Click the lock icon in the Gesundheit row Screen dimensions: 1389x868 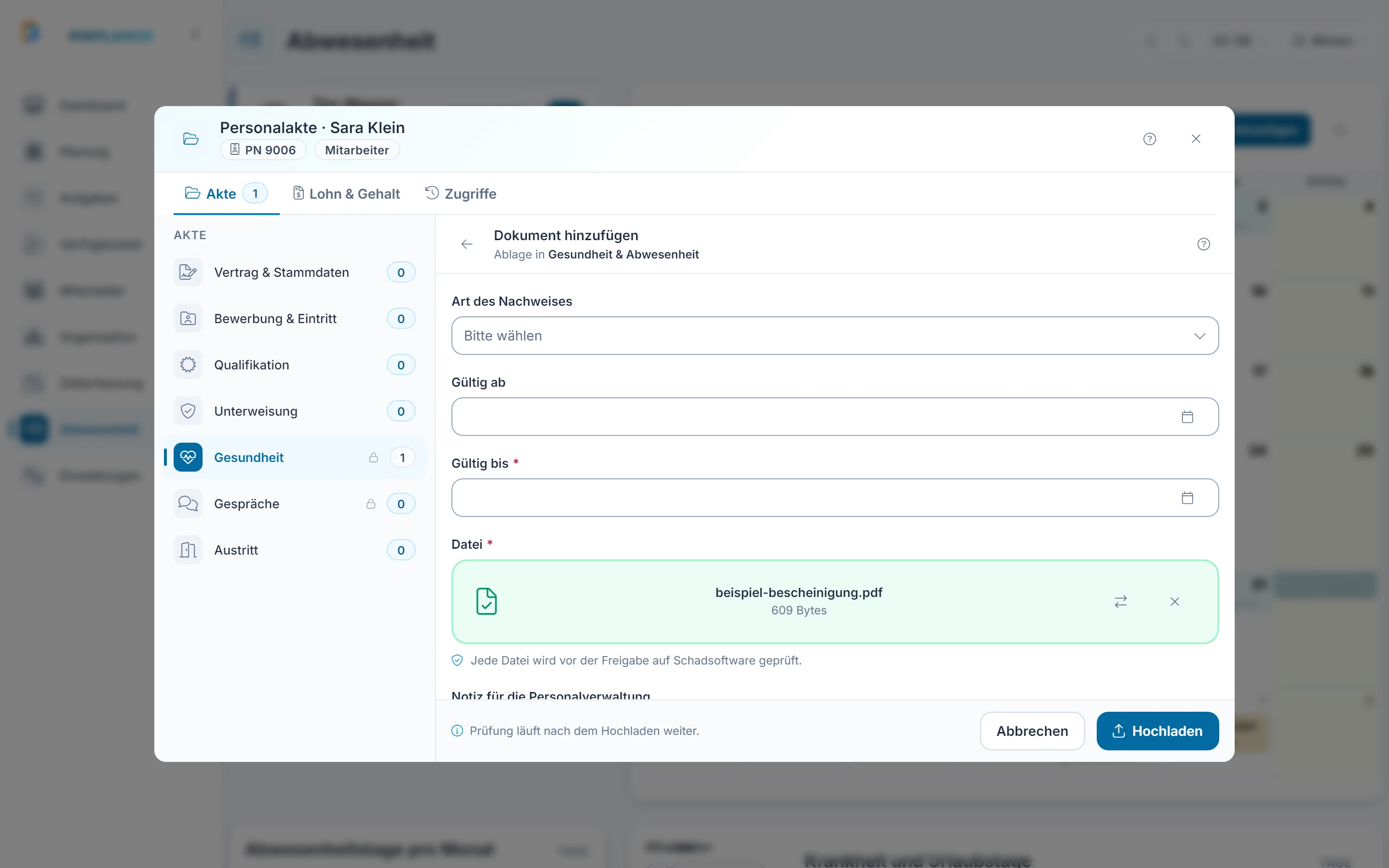tap(373, 458)
